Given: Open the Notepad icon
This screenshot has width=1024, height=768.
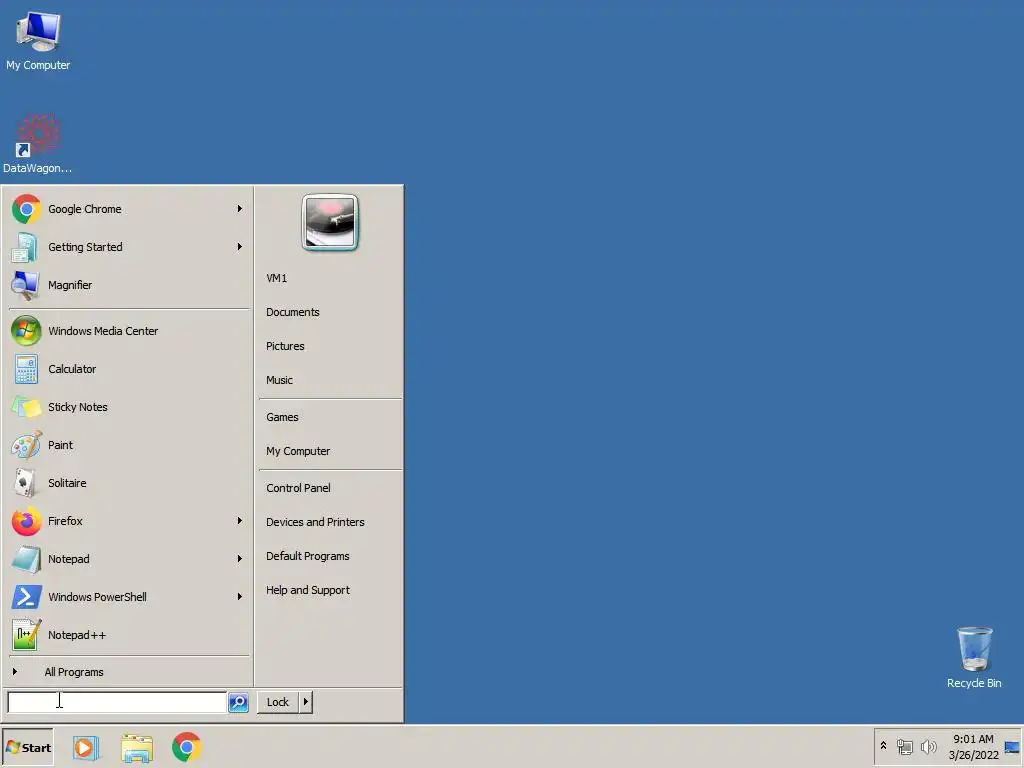Looking at the screenshot, I should click(25, 559).
